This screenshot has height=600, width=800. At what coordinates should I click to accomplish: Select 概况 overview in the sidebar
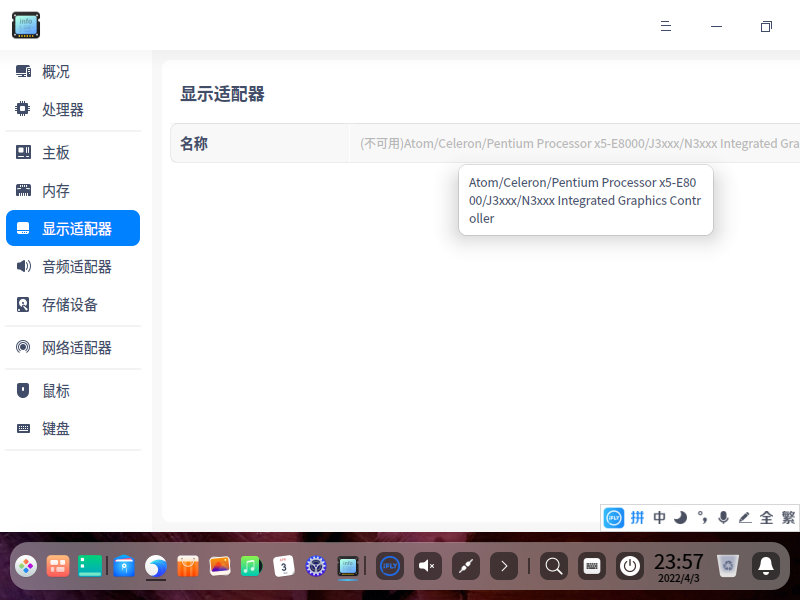click(x=54, y=71)
